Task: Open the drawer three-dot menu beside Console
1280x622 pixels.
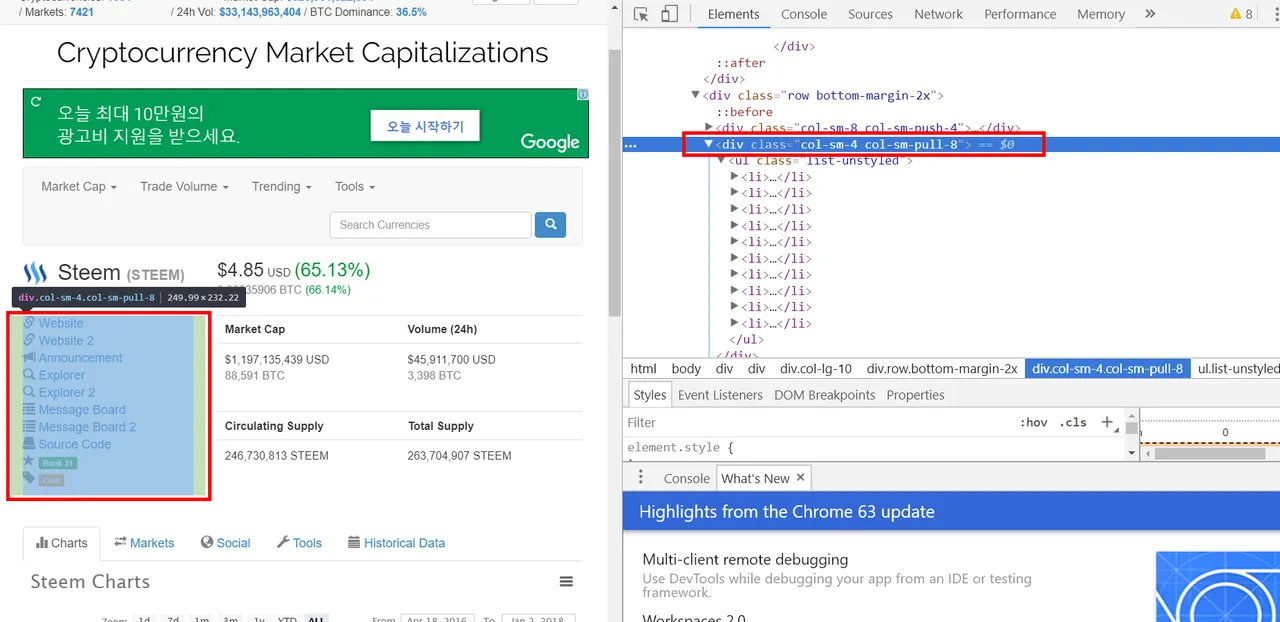Action: 641,478
